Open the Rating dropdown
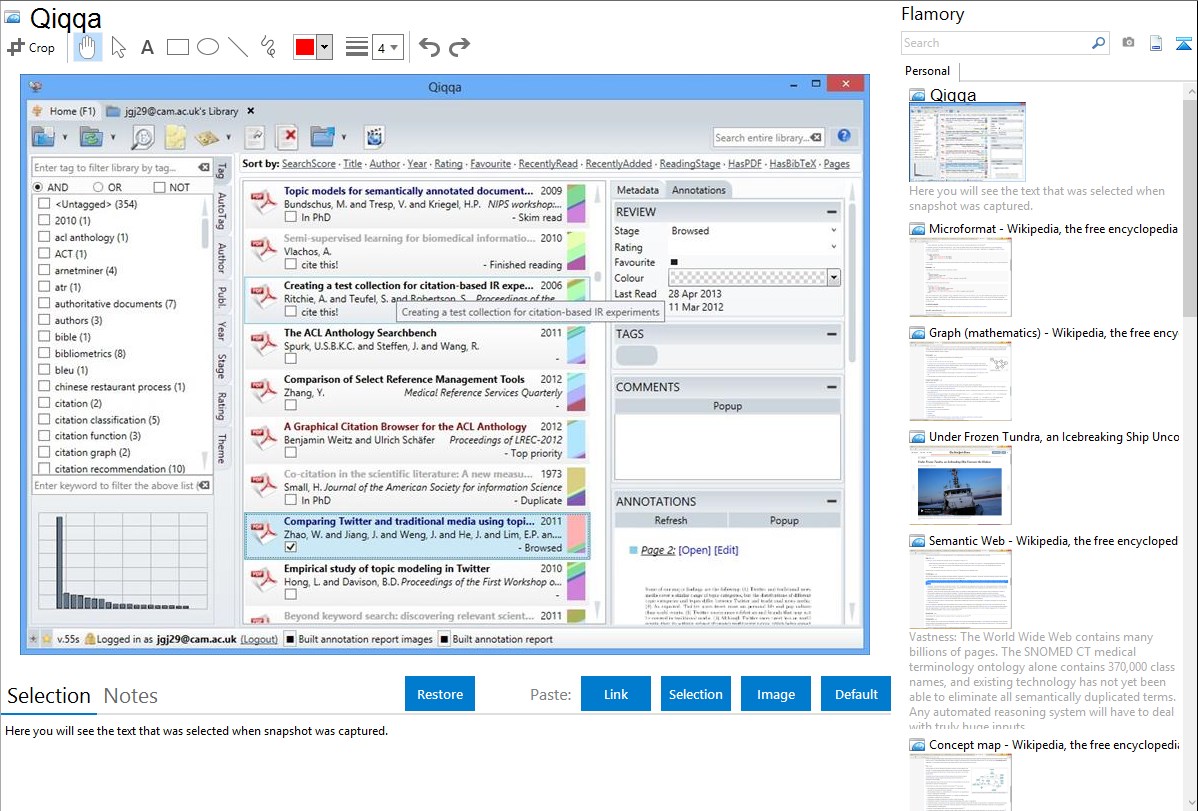 coord(834,247)
